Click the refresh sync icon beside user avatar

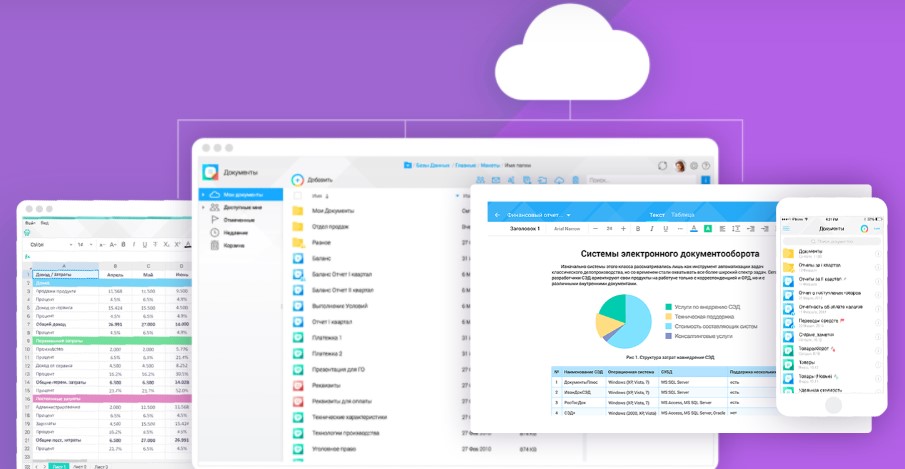point(662,166)
